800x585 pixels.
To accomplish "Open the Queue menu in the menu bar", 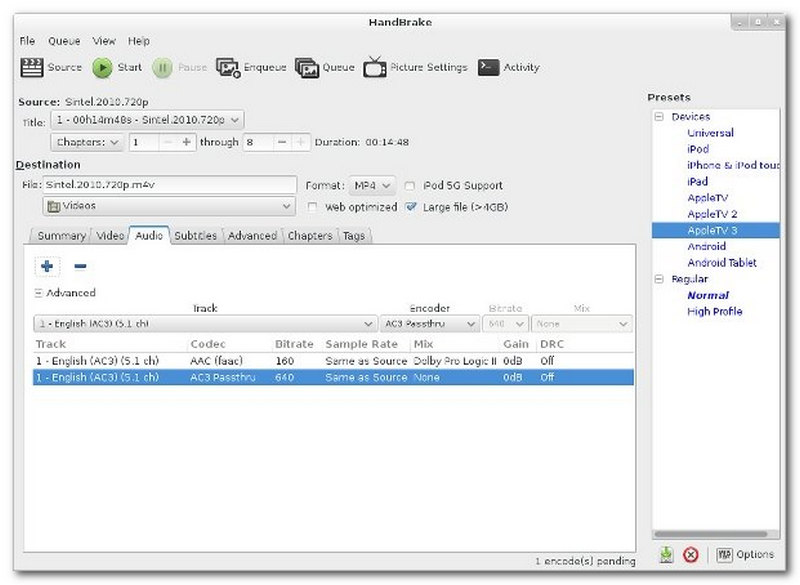I will pyautogui.click(x=64, y=41).
